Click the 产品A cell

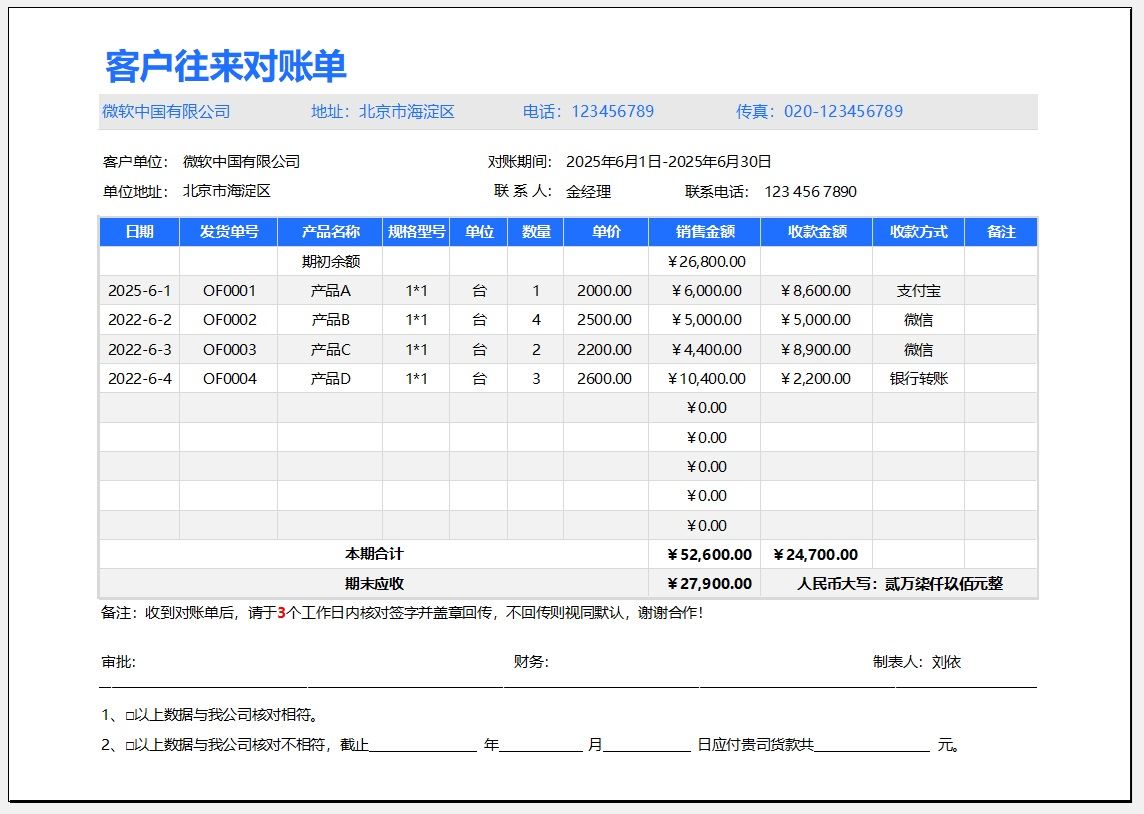tap(331, 290)
